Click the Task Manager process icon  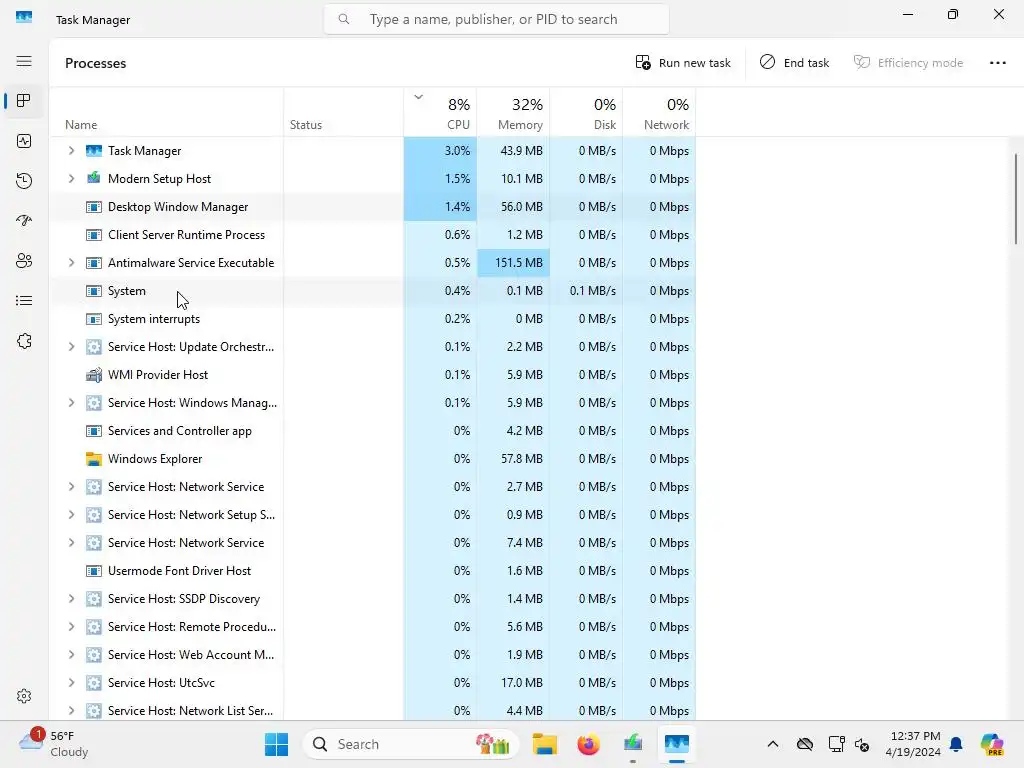[x=94, y=151]
